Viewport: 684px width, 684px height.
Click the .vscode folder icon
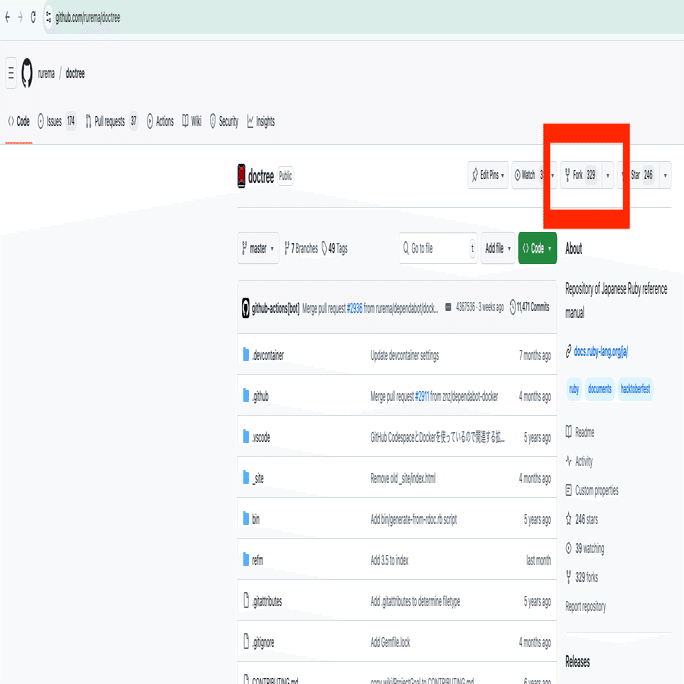click(246, 436)
